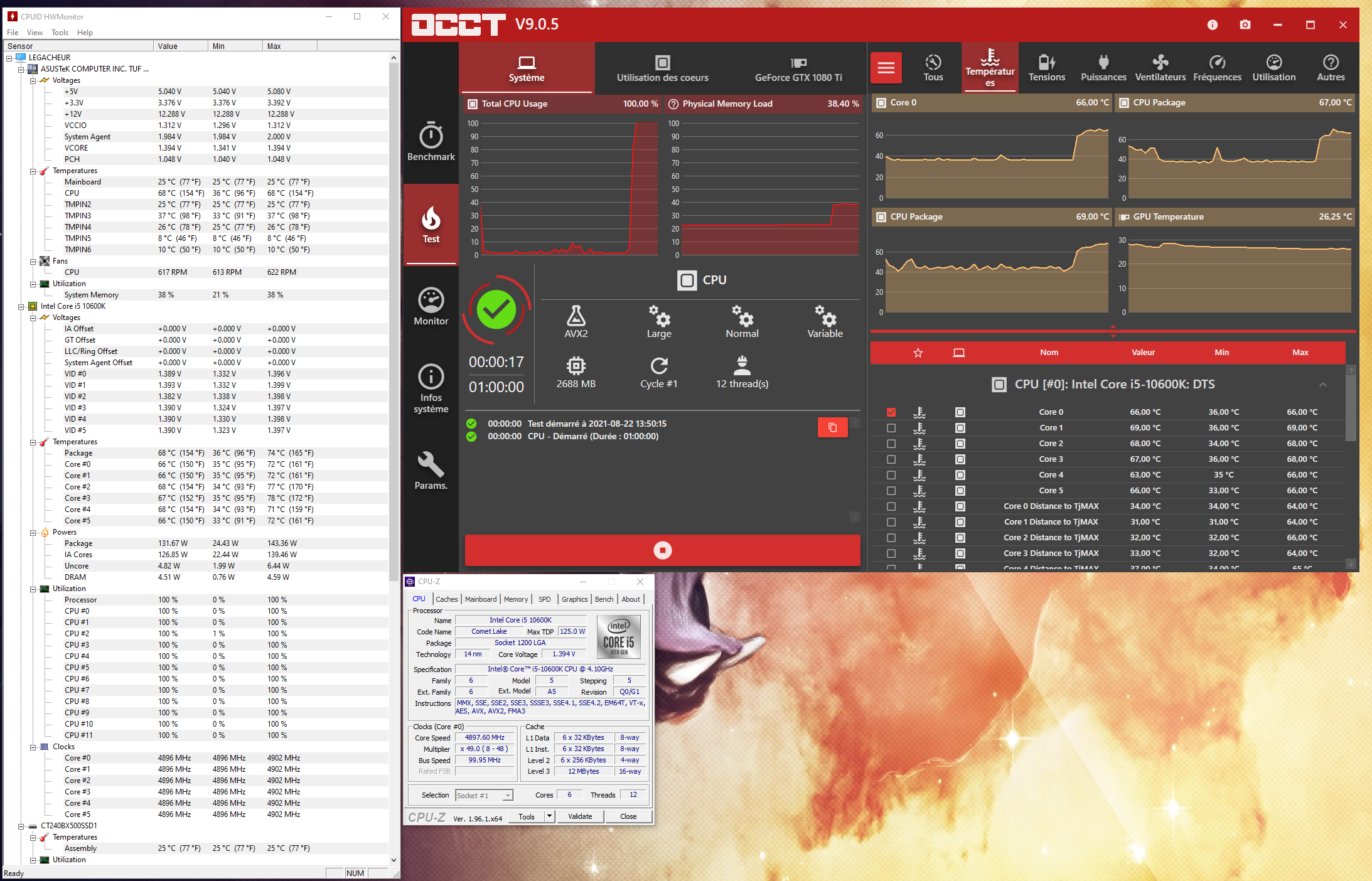Switch to the Caches tab in CPU-Z
1372x881 pixels.
[446, 599]
